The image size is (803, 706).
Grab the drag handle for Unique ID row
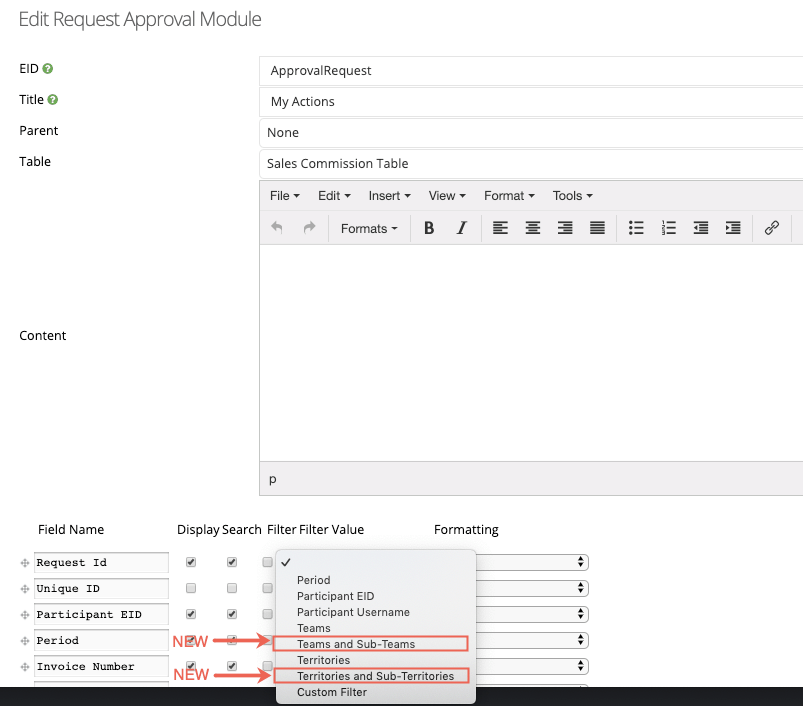(25, 589)
